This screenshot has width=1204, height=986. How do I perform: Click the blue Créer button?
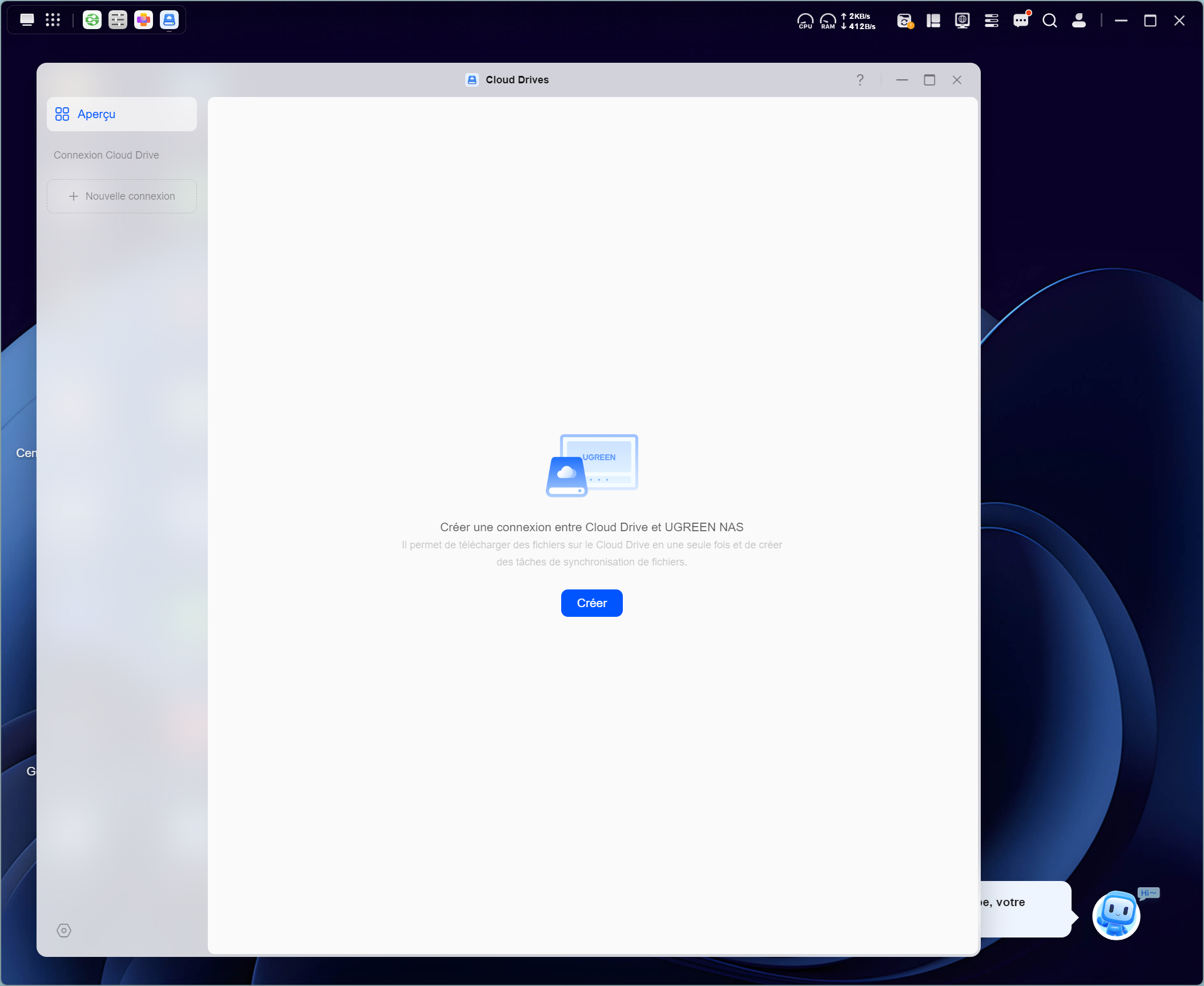pyautogui.click(x=591, y=603)
